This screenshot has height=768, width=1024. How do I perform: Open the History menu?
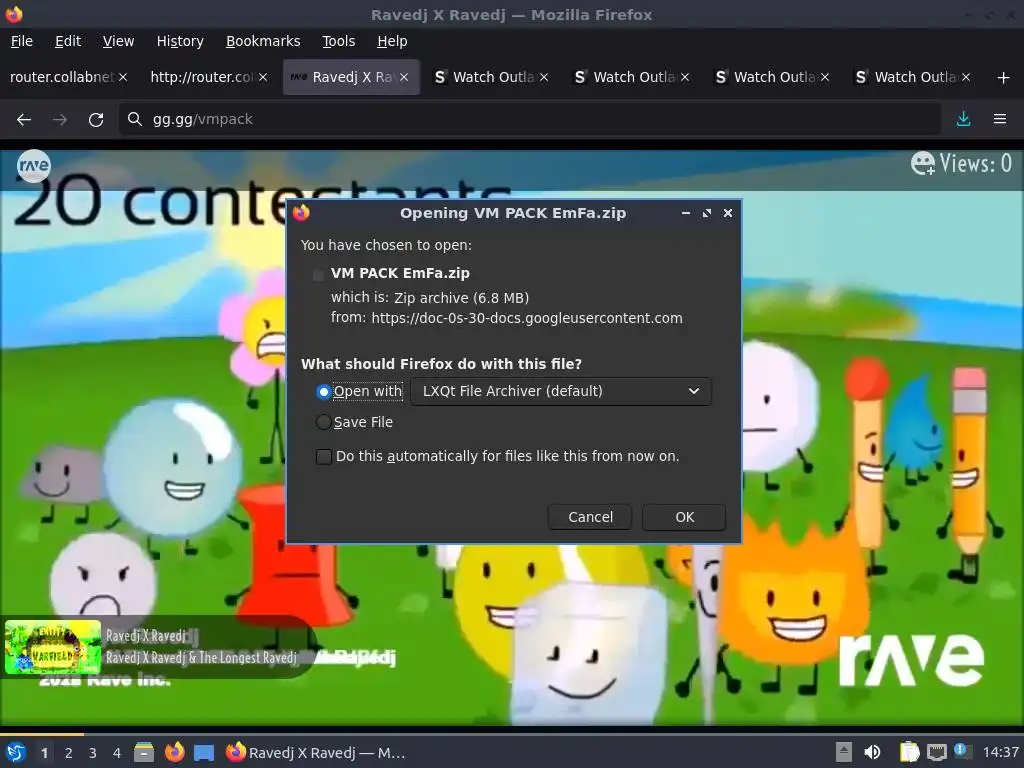point(180,41)
